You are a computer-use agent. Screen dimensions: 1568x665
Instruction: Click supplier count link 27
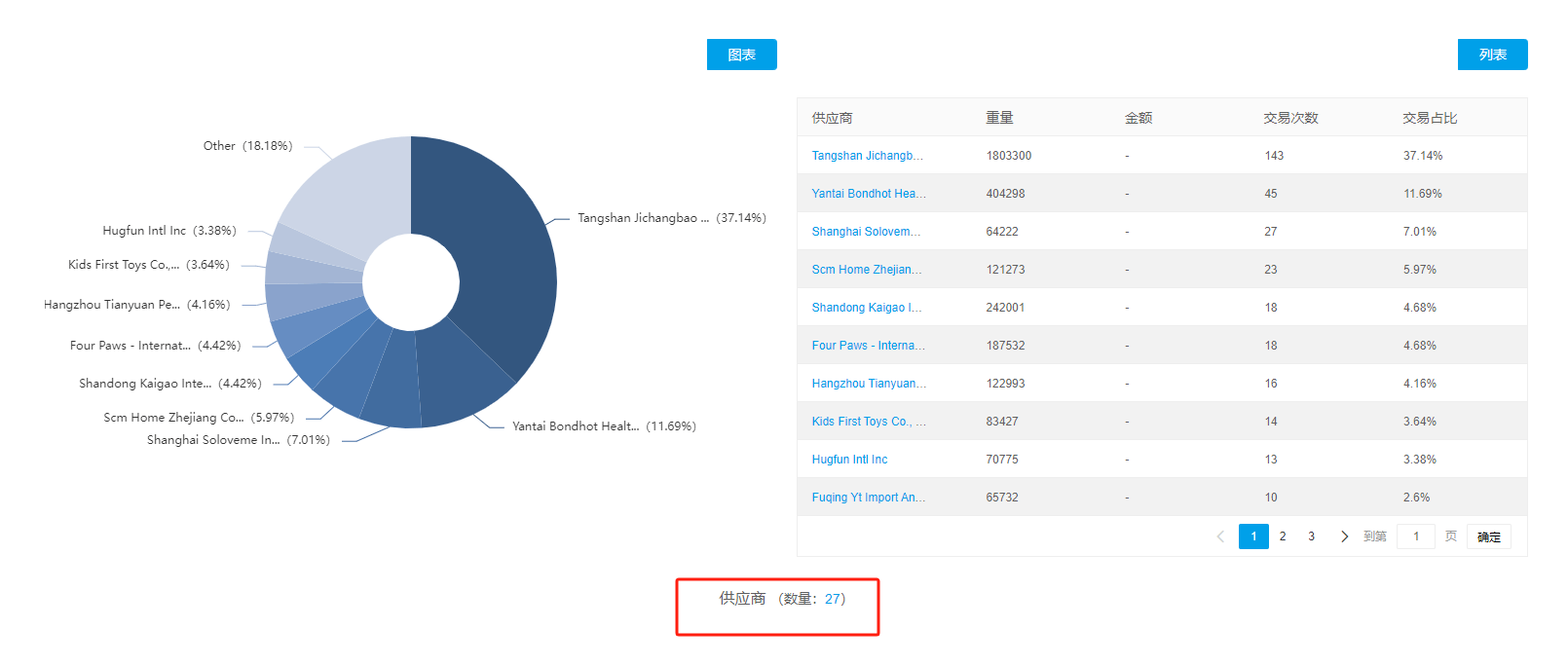[832, 599]
